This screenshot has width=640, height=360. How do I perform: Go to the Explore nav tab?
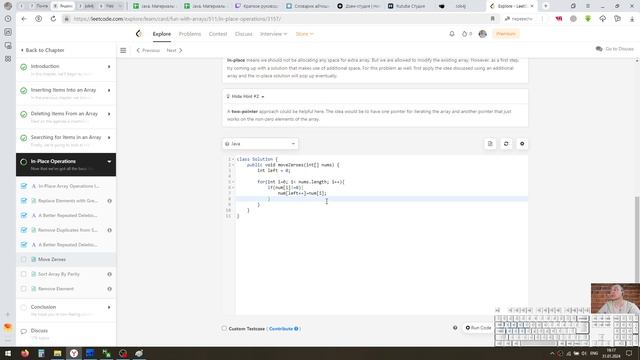point(162,34)
